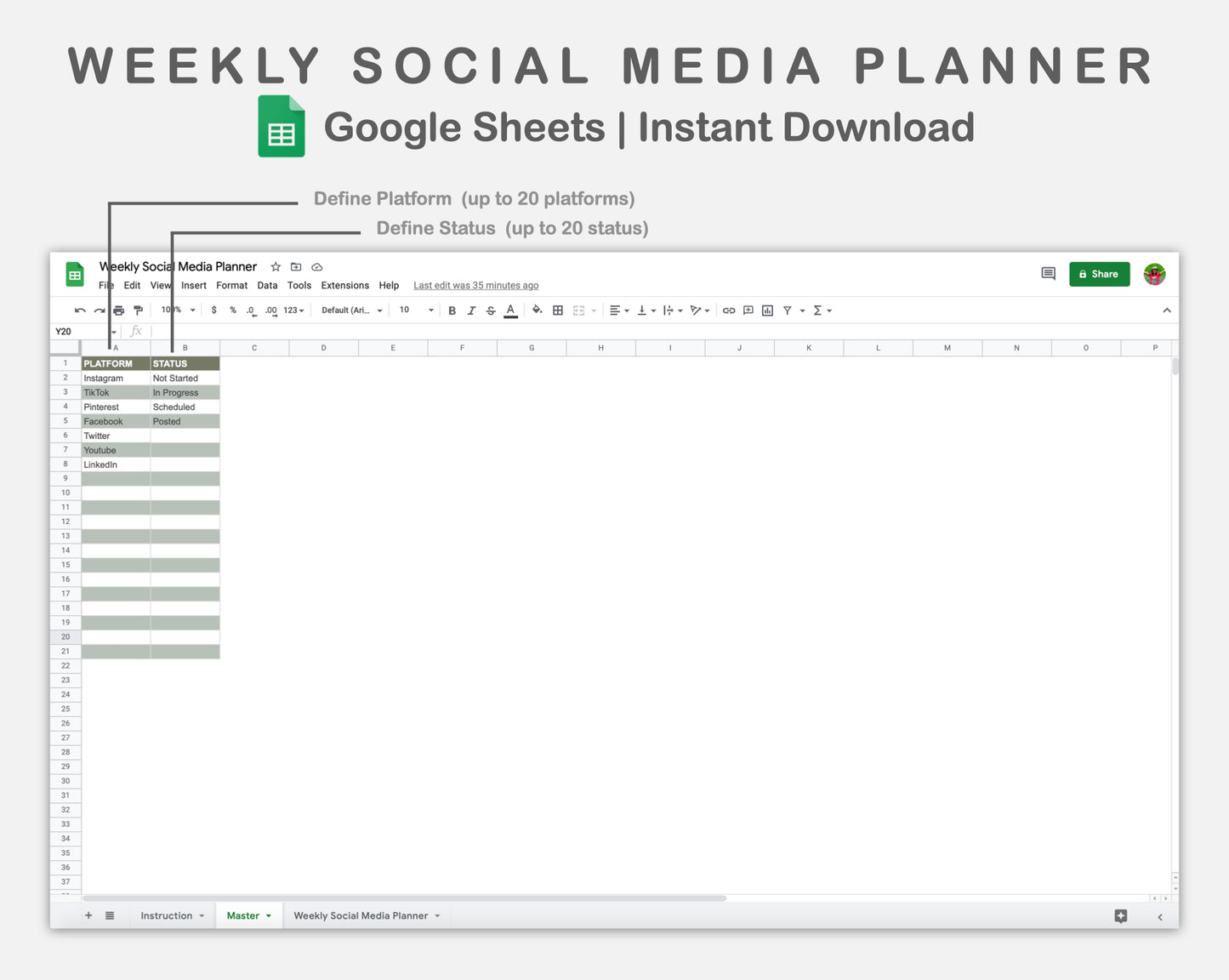Image resolution: width=1229 pixels, height=980 pixels.
Task: Apply strikethrough formatting
Action: [491, 310]
